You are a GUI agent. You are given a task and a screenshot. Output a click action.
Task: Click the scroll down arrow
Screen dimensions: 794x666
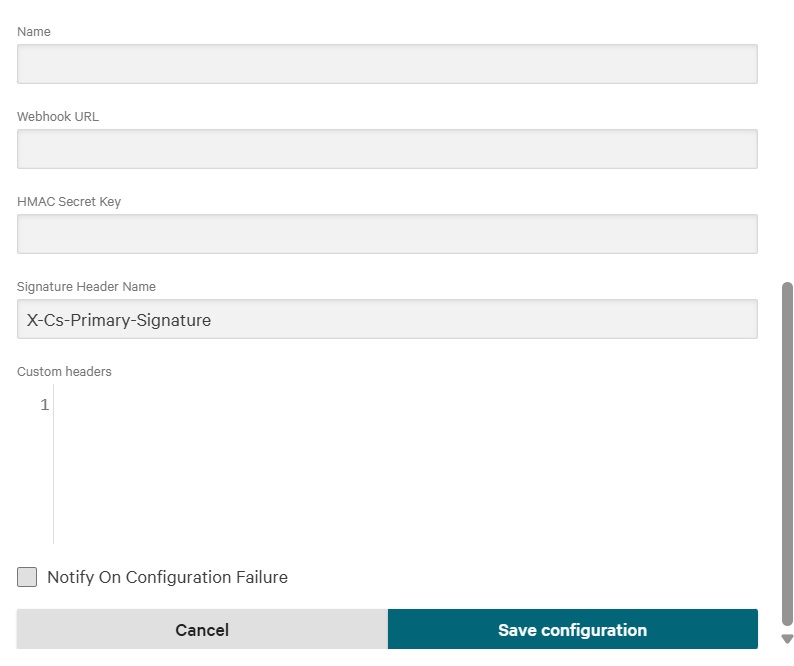click(x=787, y=639)
